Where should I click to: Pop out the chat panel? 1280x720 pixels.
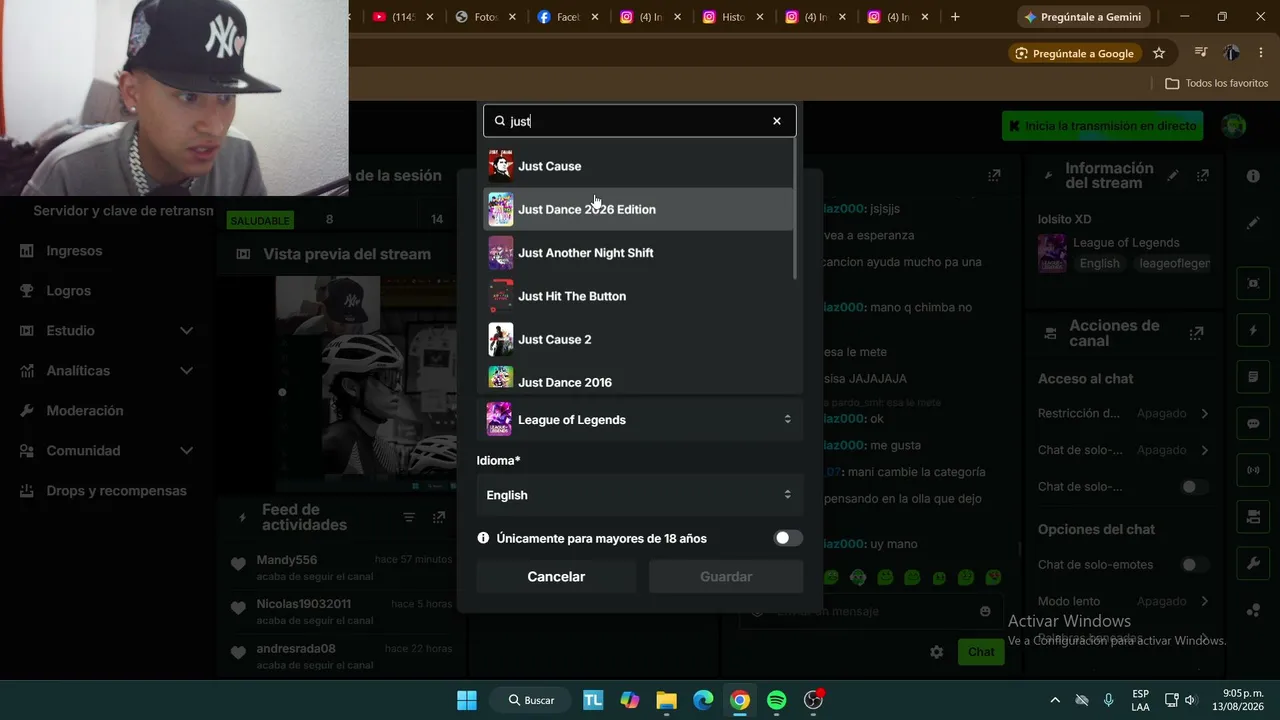[x=994, y=176]
